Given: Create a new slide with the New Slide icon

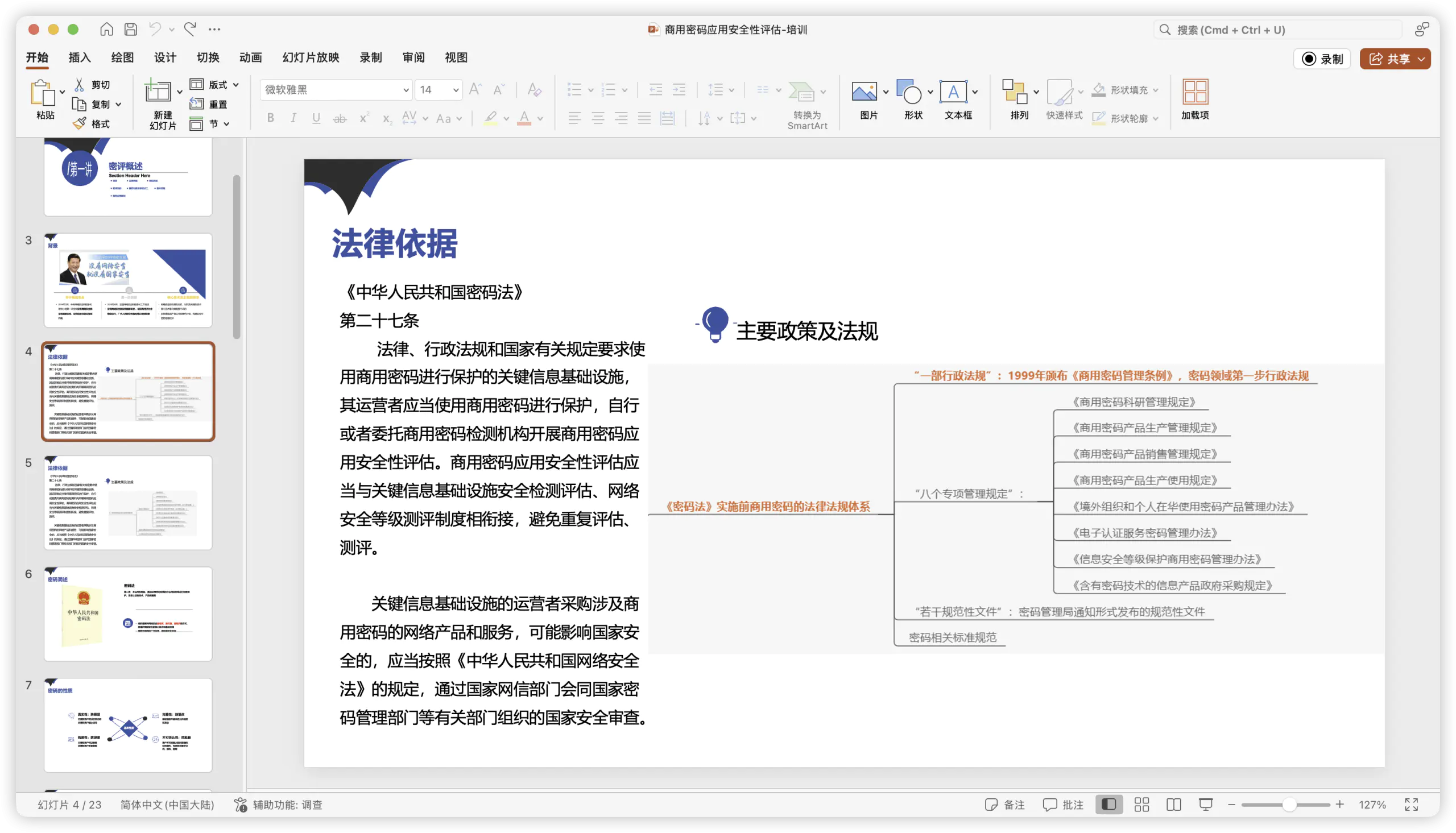Looking at the screenshot, I should 158,92.
